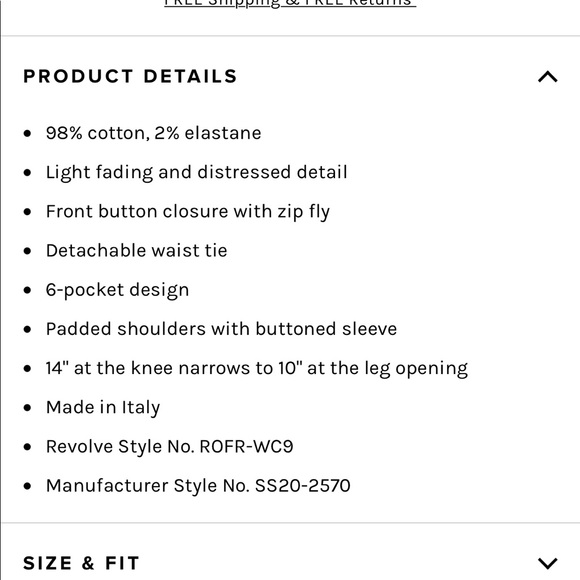Click the 6-pocket design text
The image size is (580, 580).
point(117,290)
